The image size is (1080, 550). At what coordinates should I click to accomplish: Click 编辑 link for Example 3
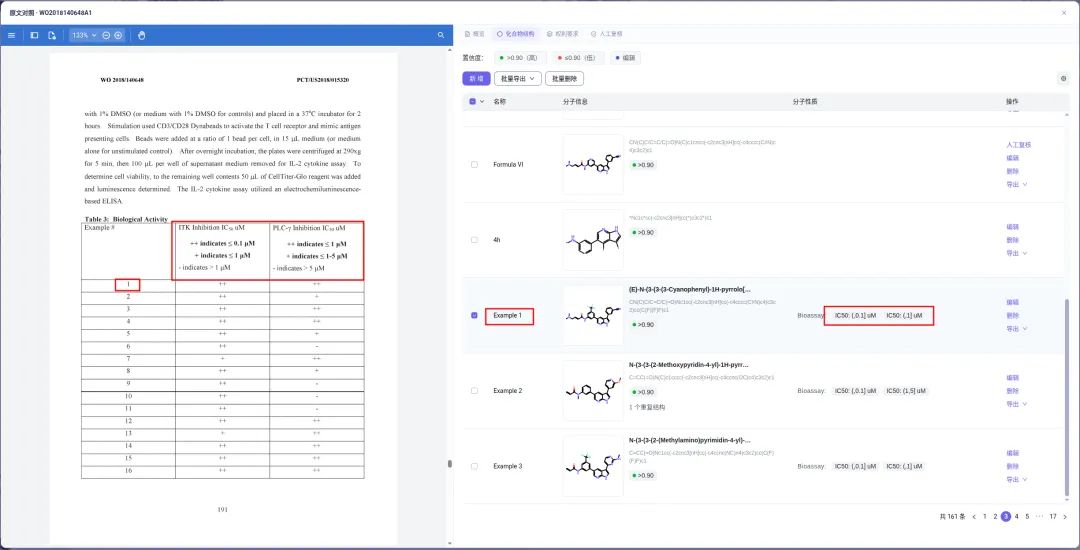point(1012,453)
